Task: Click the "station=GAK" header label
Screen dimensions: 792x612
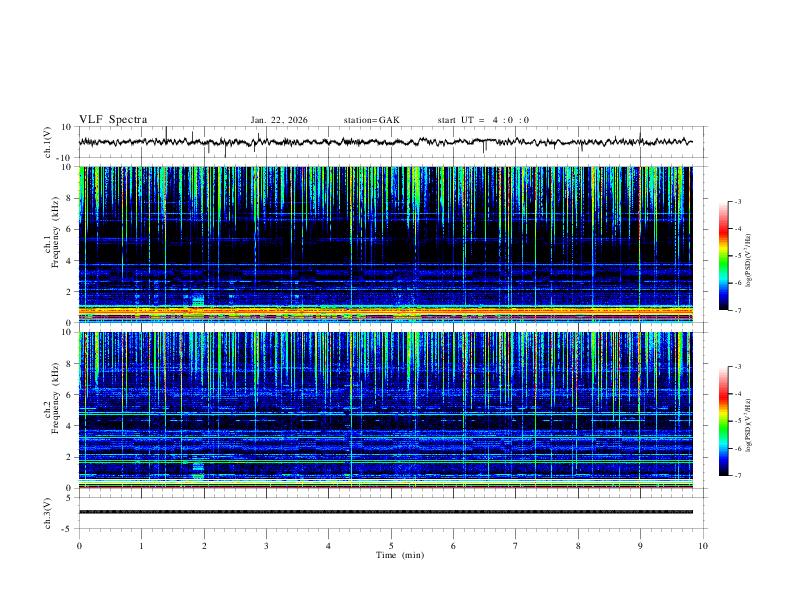Action: [x=371, y=120]
